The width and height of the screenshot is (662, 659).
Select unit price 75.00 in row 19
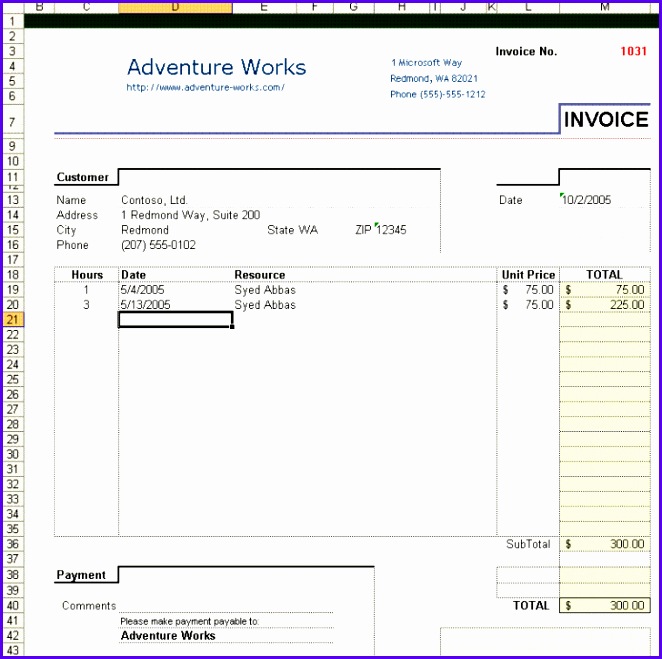[528, 290]
